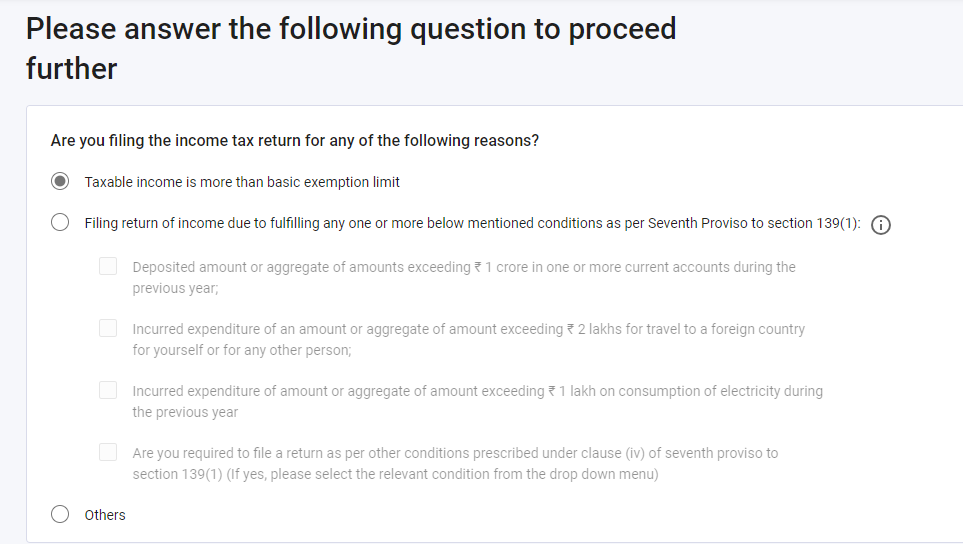Check the foreign travel expenditure checkbox
Image resolution: width=963 pixels, height=544 pixels.
pyautogui.click(x=108, y=328)
